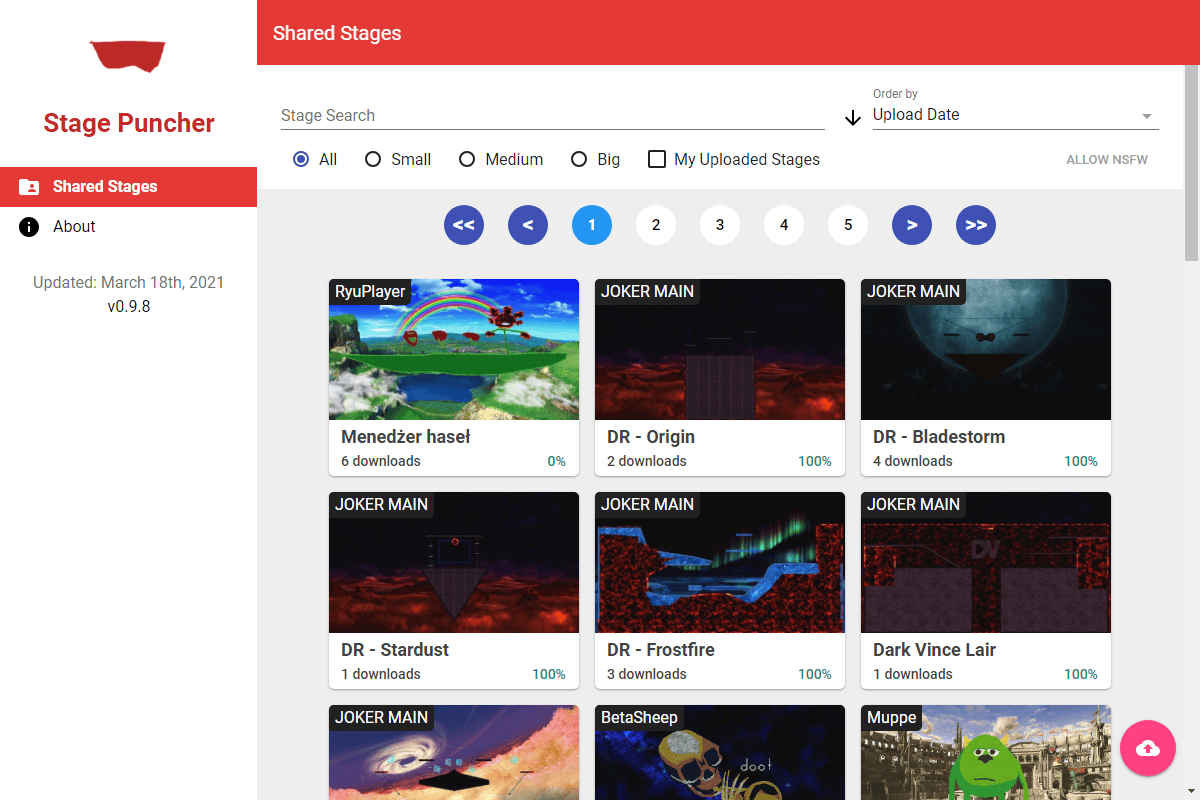The width and height of the screenshot is (1200, 800).
Task: Toggle sort direction arrow icon
Action: (x=853, y=118)
